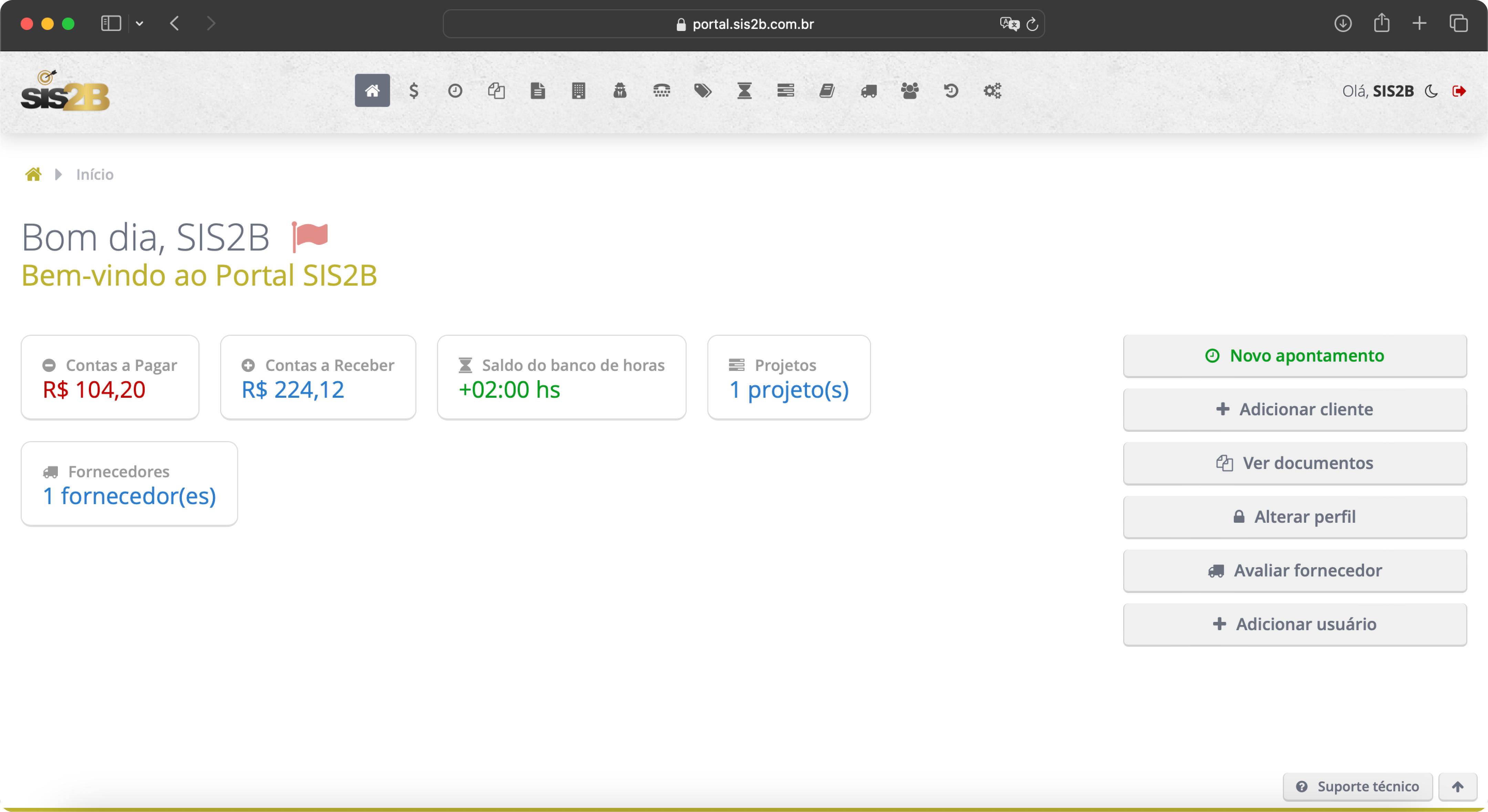Click the Início breadcrumb item
The image size is (1488, 812).
(x=95, y=174)
